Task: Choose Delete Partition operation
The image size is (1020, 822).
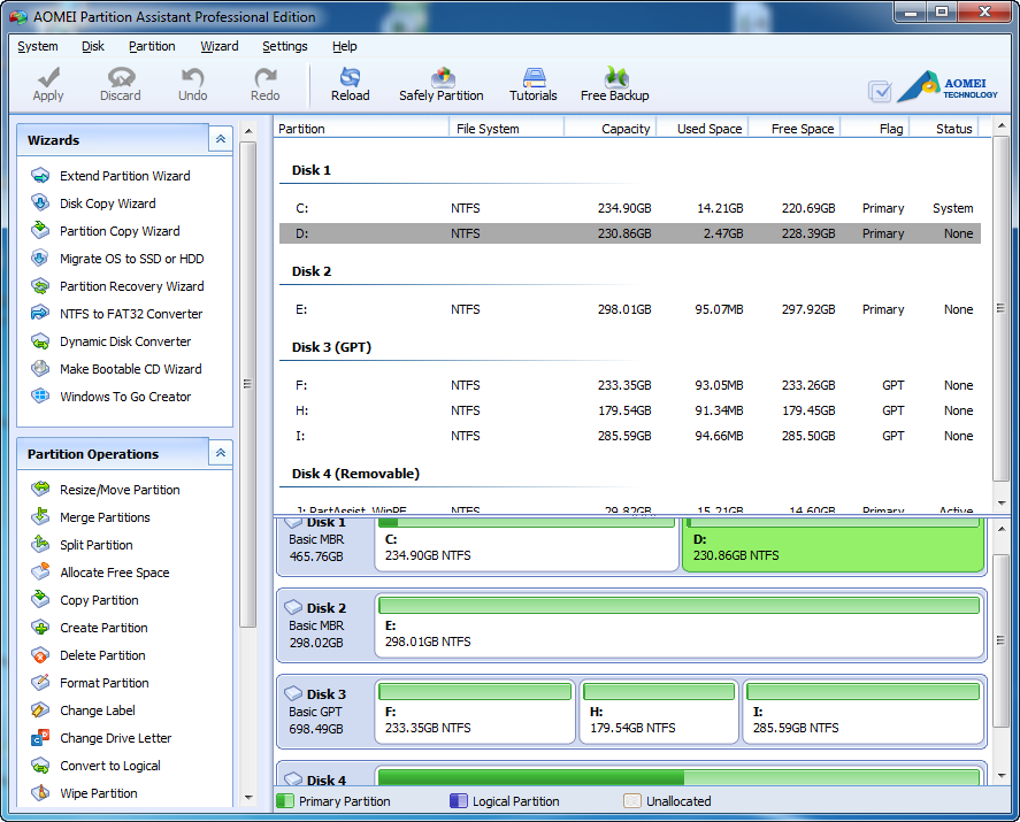Action: [x=102, y=656]
